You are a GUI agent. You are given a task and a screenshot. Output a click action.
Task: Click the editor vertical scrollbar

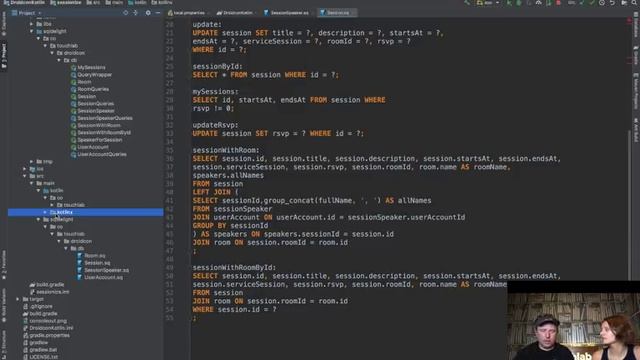pos(629,204)
